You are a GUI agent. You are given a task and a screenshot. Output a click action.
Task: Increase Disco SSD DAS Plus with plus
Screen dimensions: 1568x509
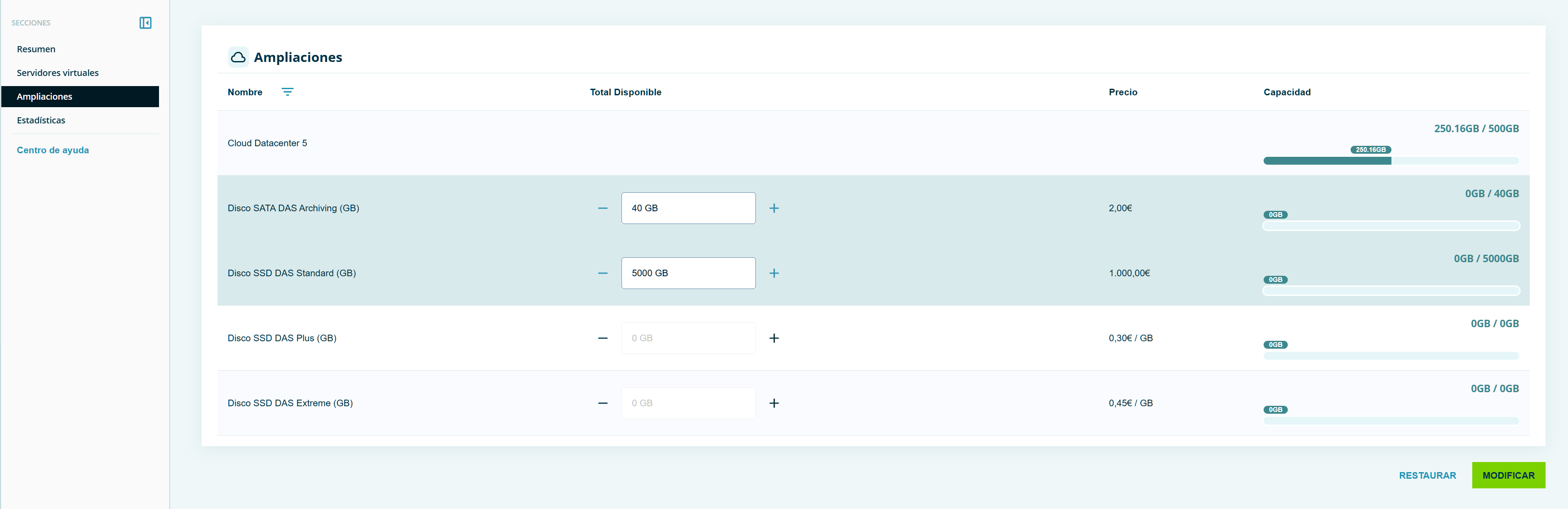773,338
